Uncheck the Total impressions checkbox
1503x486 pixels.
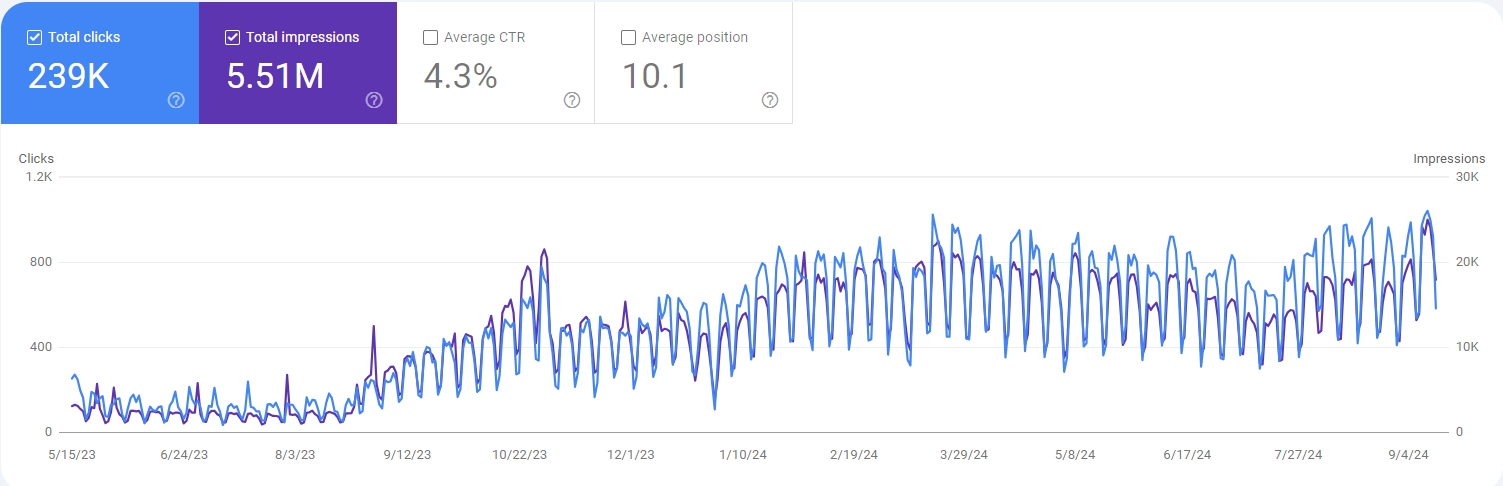point(233,38)
